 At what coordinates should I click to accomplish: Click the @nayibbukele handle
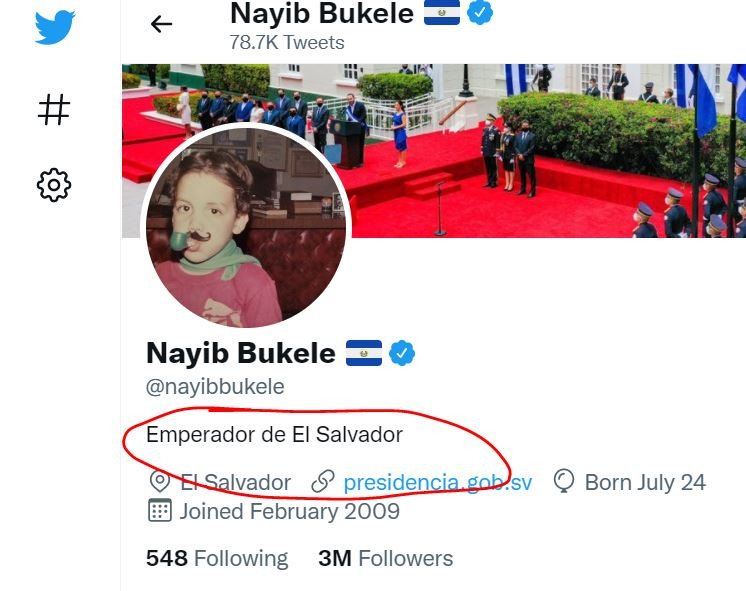215,386
